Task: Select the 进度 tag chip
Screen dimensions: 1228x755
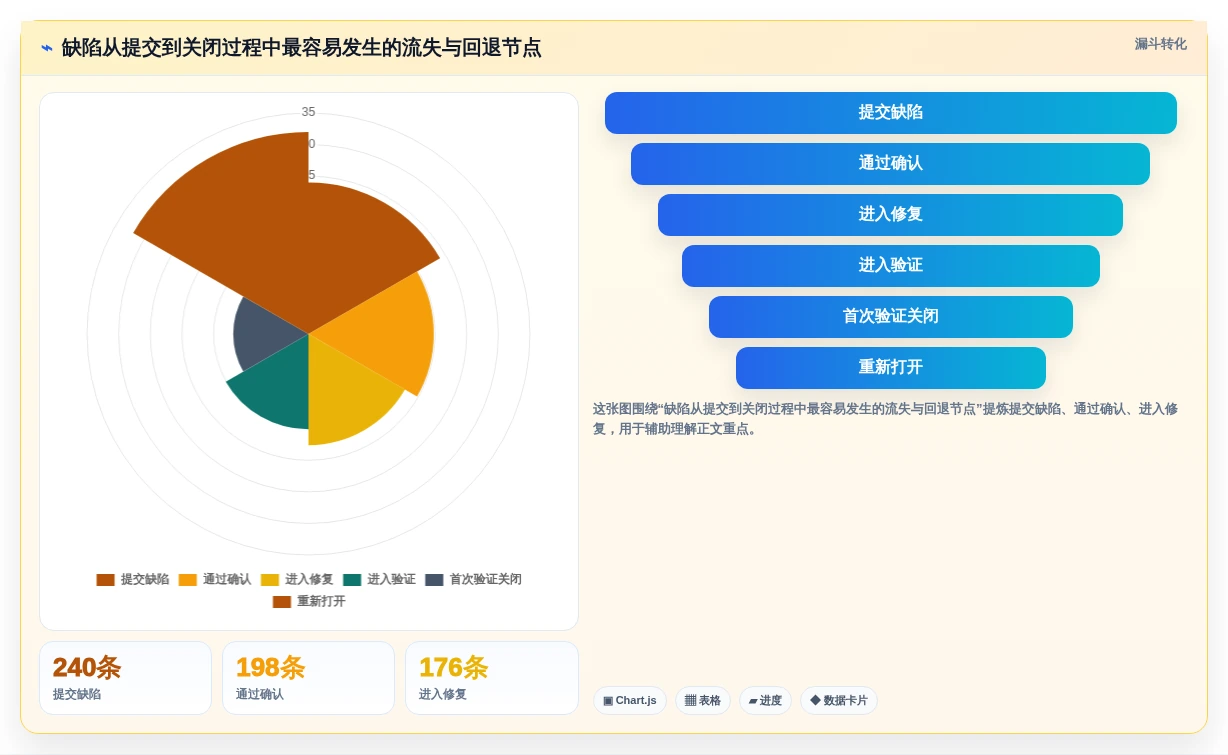Action: (765, 700)
